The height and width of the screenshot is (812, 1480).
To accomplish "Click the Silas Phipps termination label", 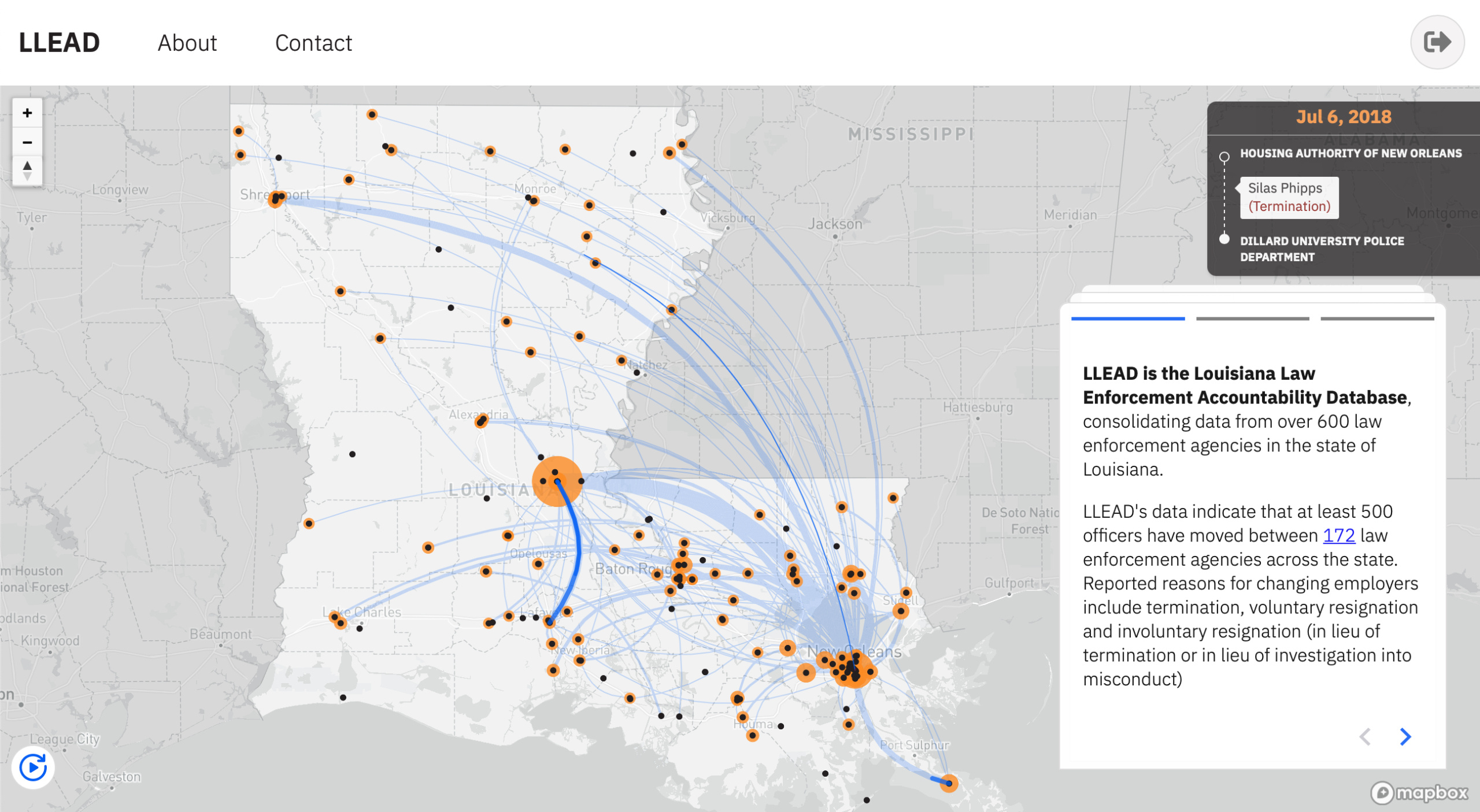I will 1289,197.
